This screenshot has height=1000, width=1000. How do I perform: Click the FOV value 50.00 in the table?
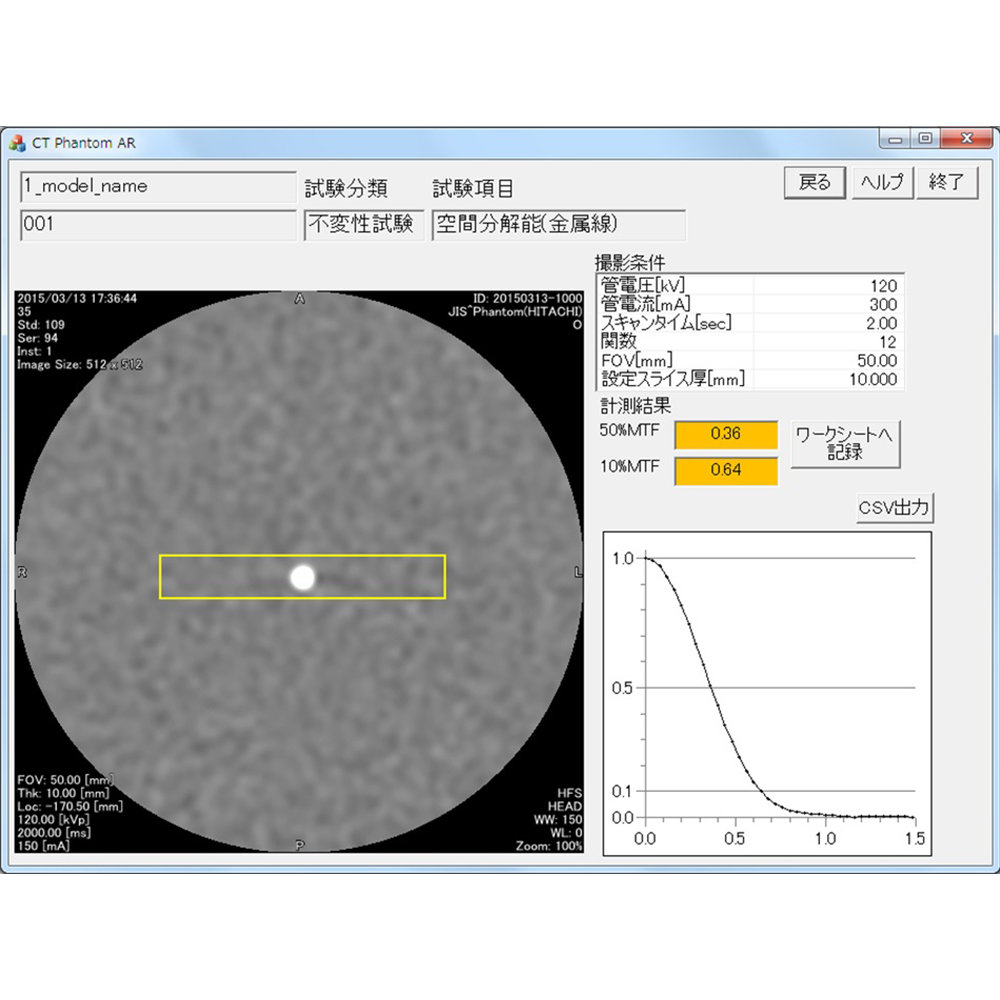coord(877,361)
